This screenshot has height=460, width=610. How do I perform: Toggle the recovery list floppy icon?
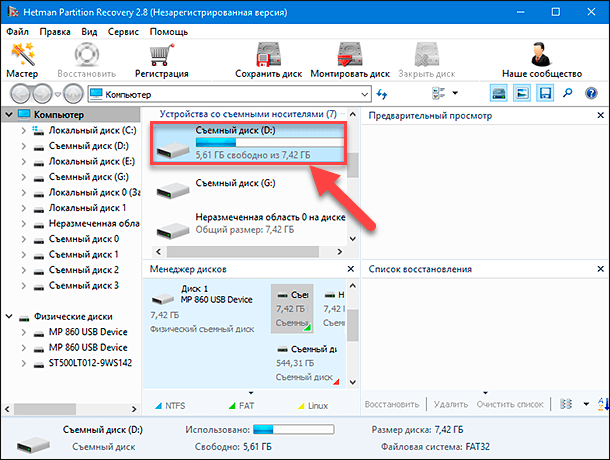545,93
